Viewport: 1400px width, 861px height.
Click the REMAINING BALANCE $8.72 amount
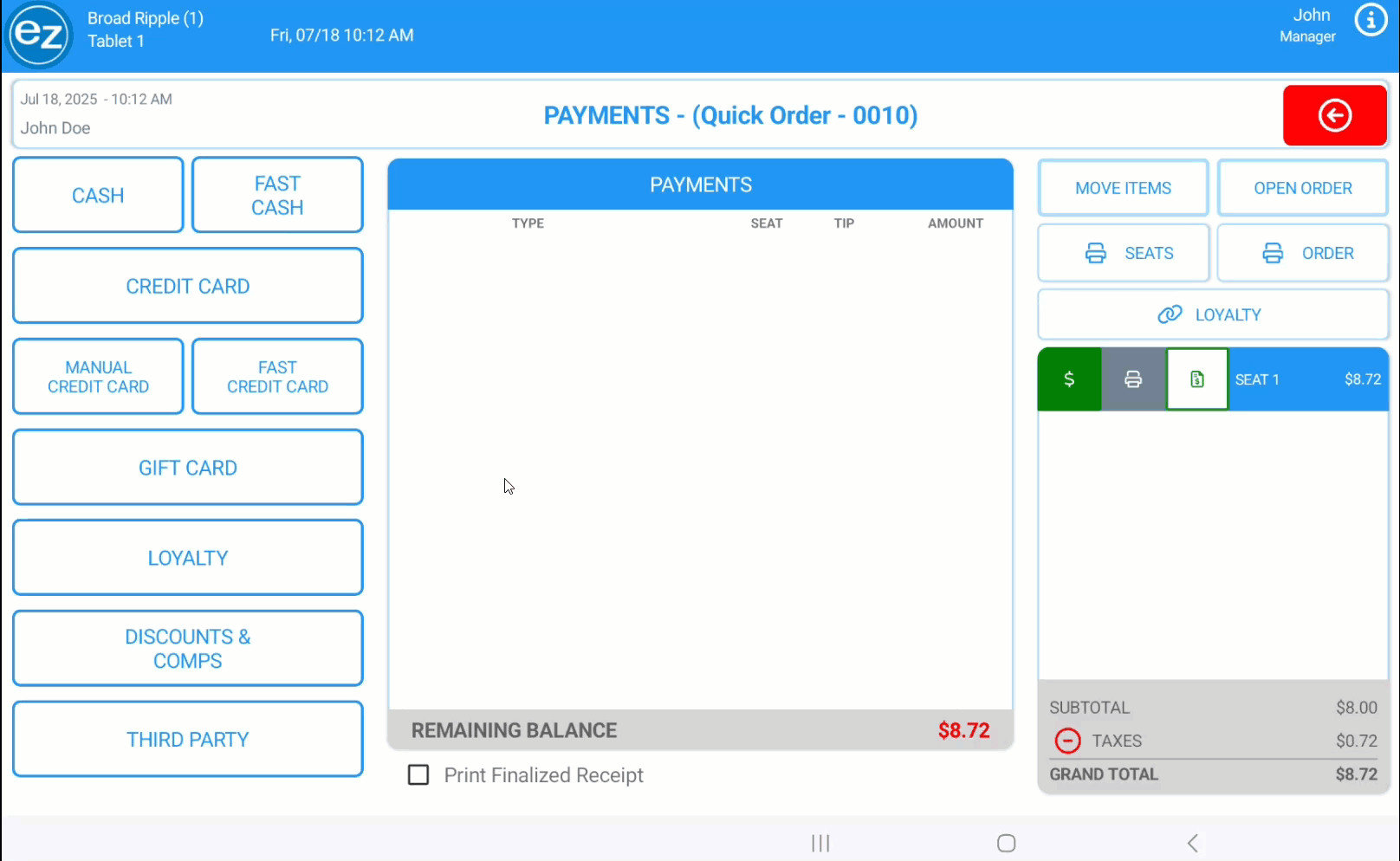click(963, 730)
